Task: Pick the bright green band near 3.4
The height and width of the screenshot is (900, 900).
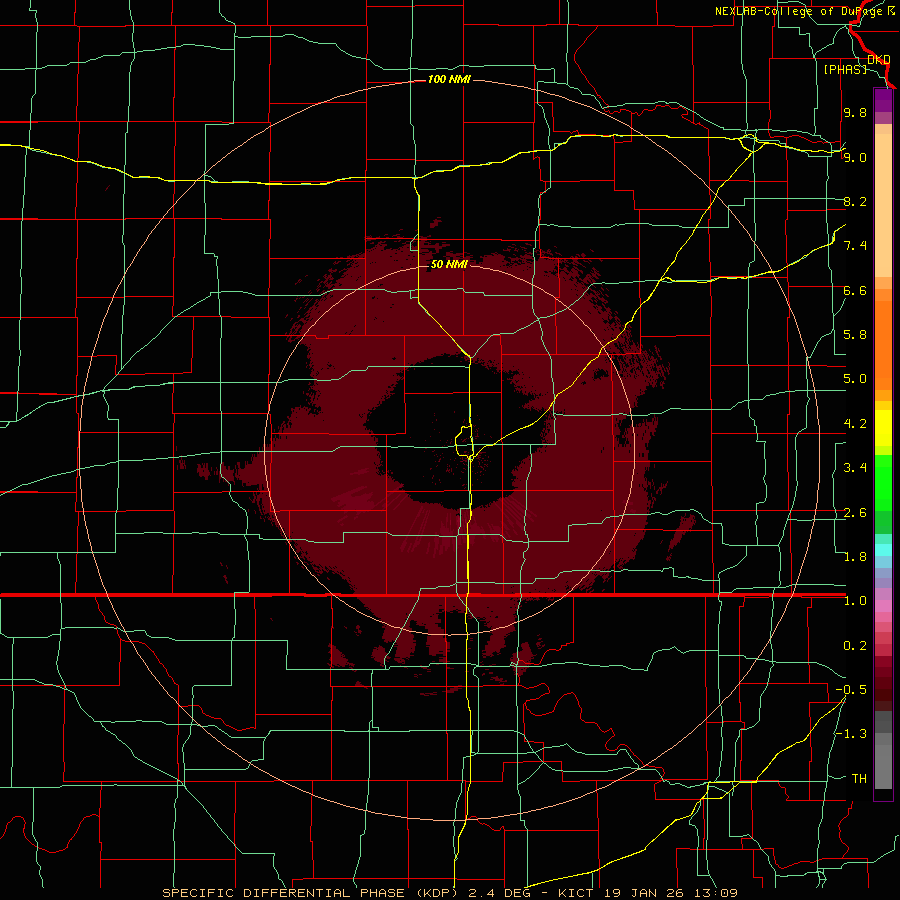Action: tap(883, 483)
